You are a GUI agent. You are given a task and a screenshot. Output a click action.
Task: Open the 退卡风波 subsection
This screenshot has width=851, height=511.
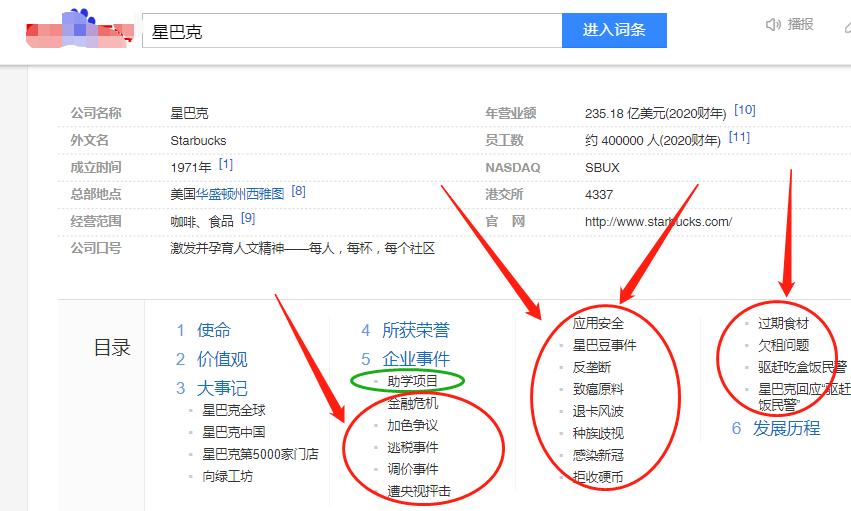click(x=598, y=411)
